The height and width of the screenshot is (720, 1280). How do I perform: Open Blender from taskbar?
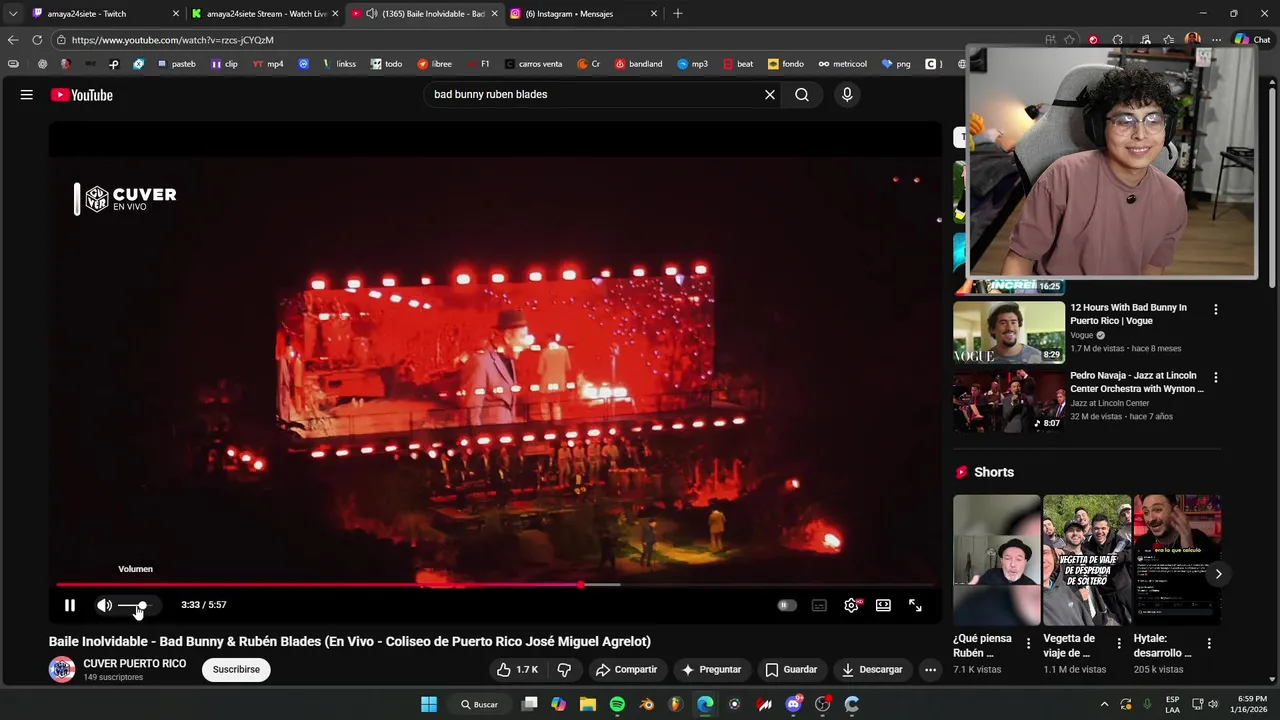click(x=647, y=704)
